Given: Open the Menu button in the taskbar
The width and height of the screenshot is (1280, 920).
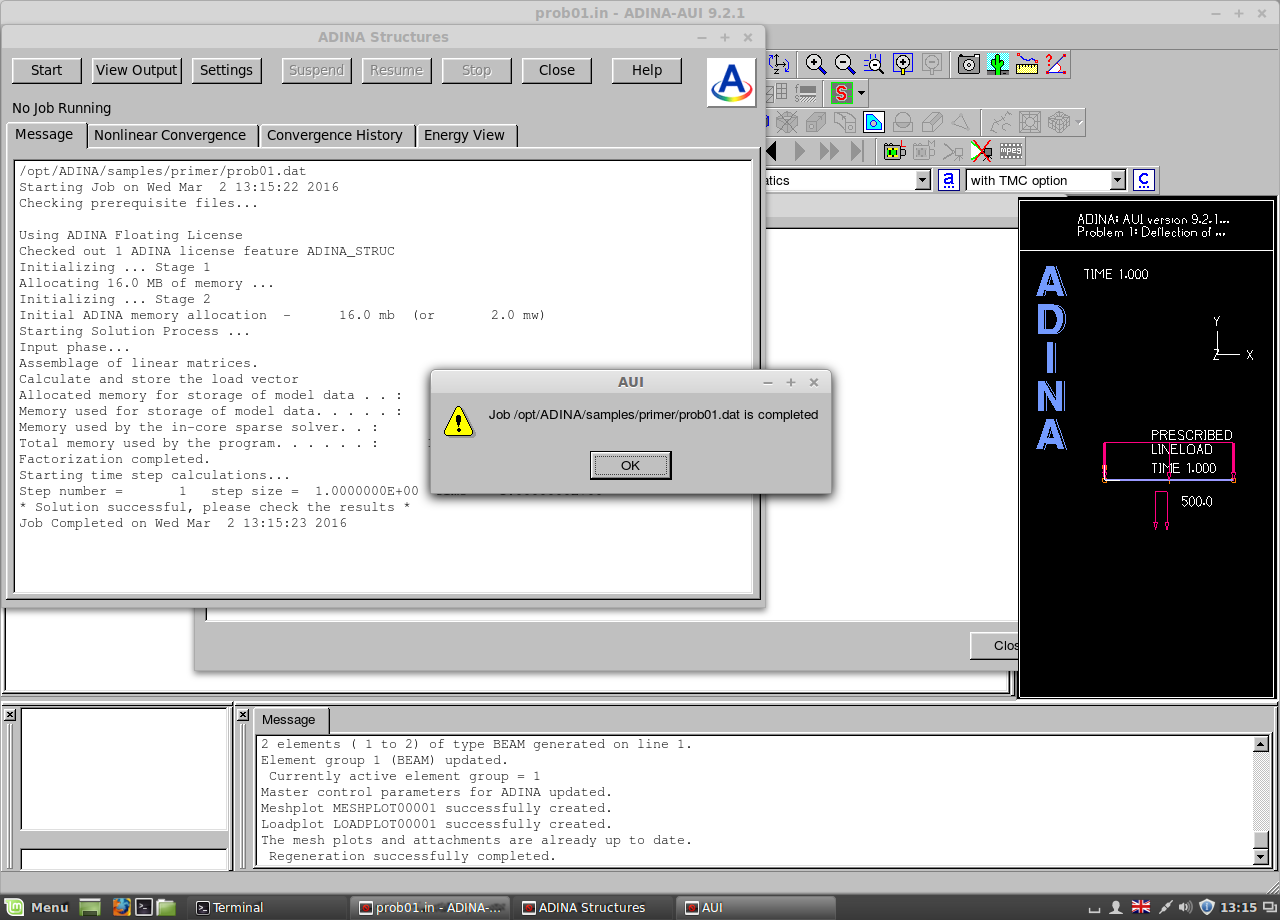Looking at the screenshot, I should tap(37, 907).
